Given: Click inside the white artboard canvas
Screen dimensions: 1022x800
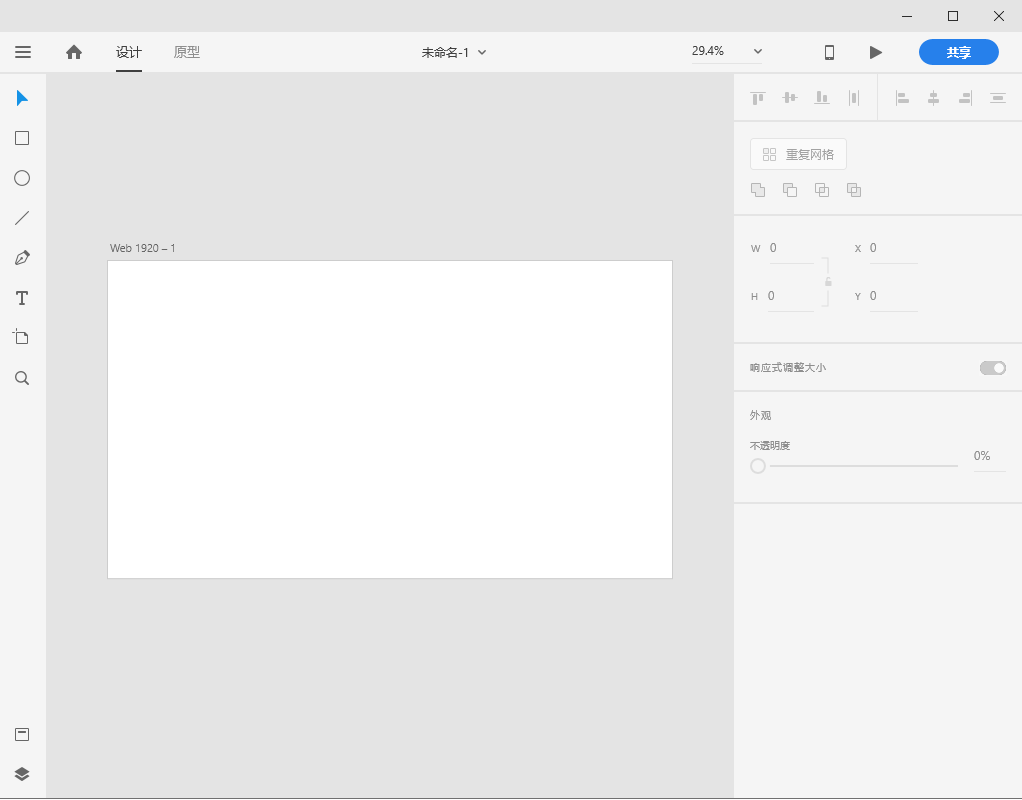Looking at the screenshot, I should [x=390, y=419].
